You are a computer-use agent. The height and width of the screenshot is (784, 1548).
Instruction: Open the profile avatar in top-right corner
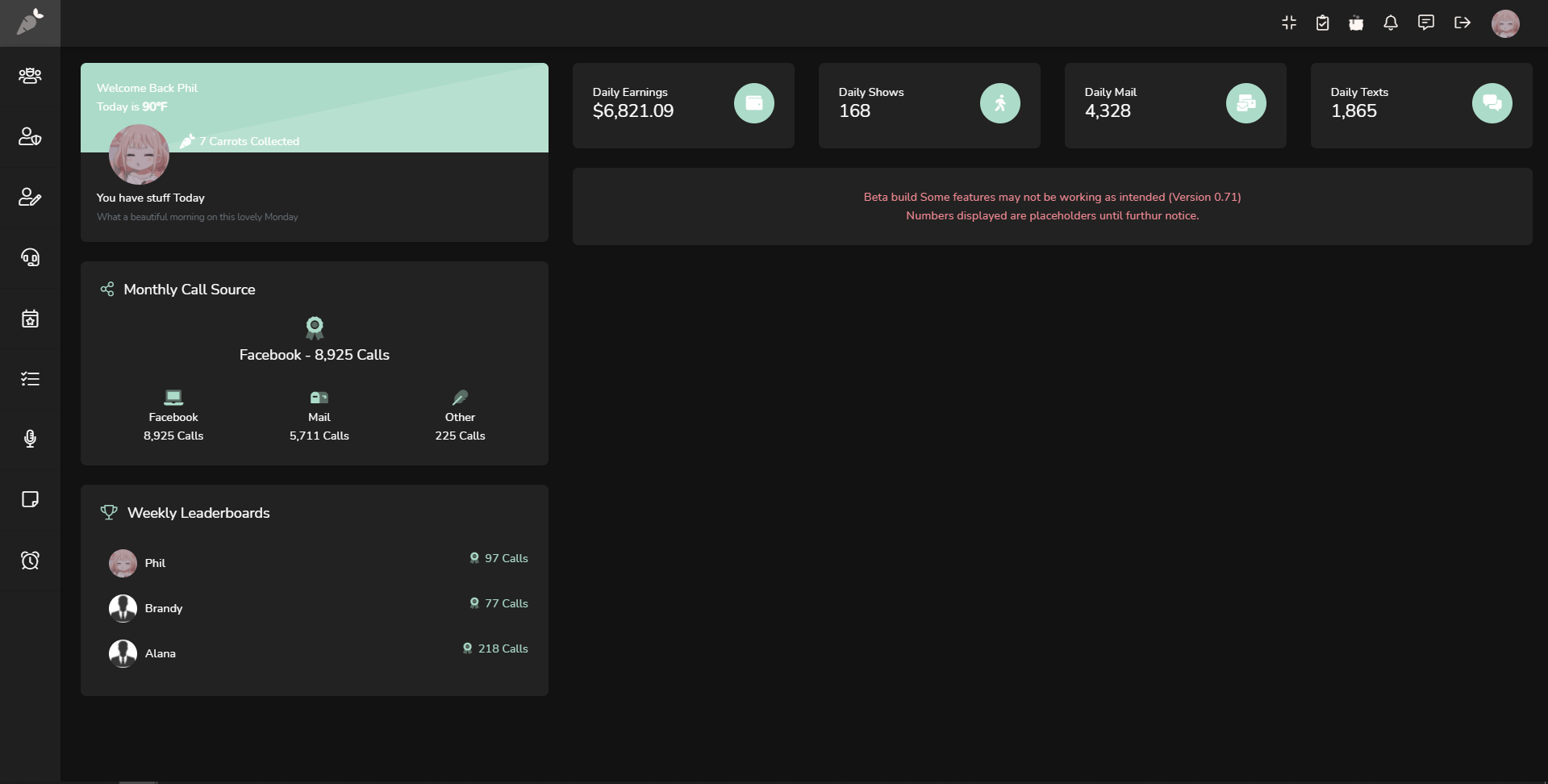[1506, 23]
